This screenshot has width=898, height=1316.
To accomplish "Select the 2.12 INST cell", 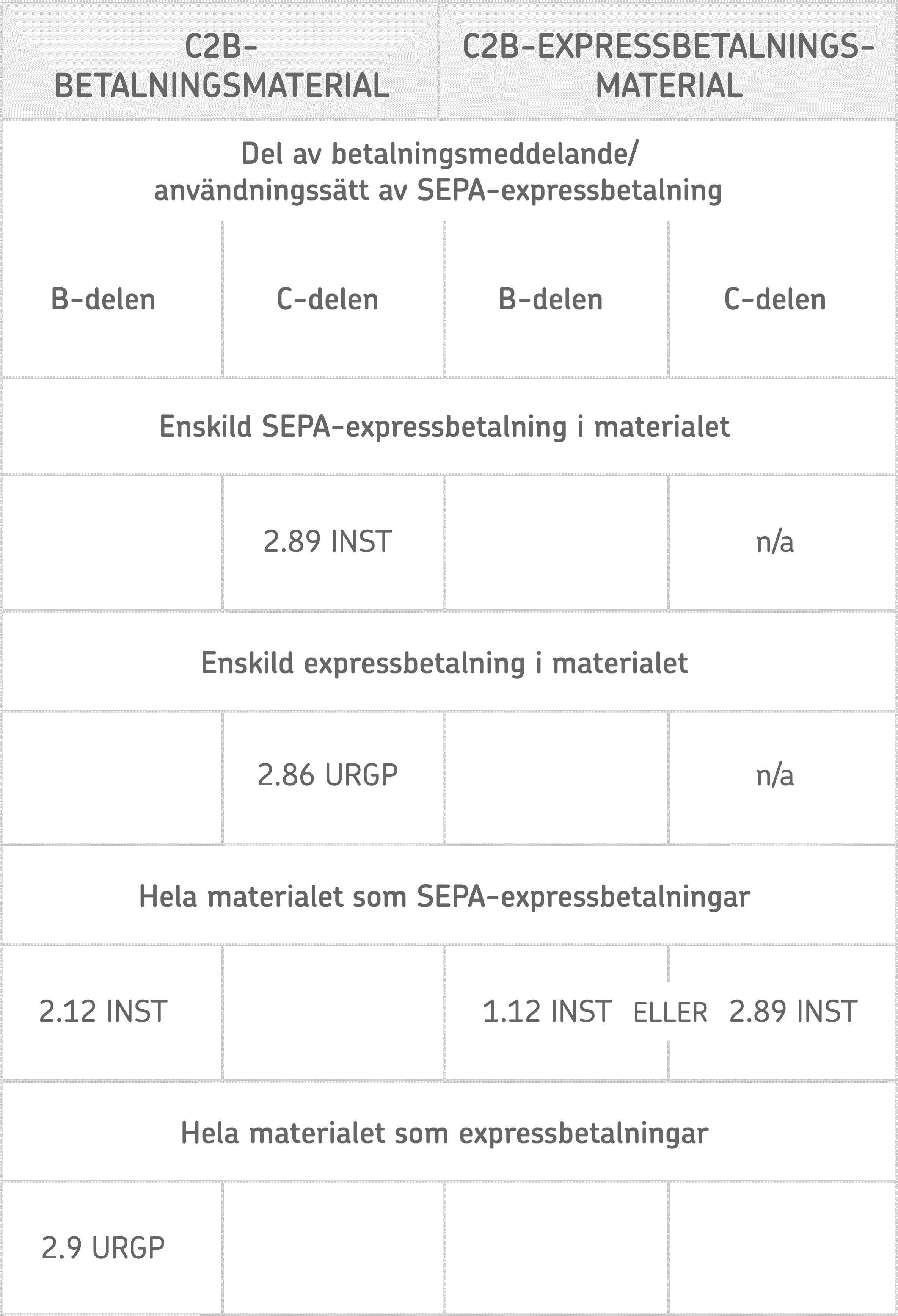I will click(x=103, y=1012).
